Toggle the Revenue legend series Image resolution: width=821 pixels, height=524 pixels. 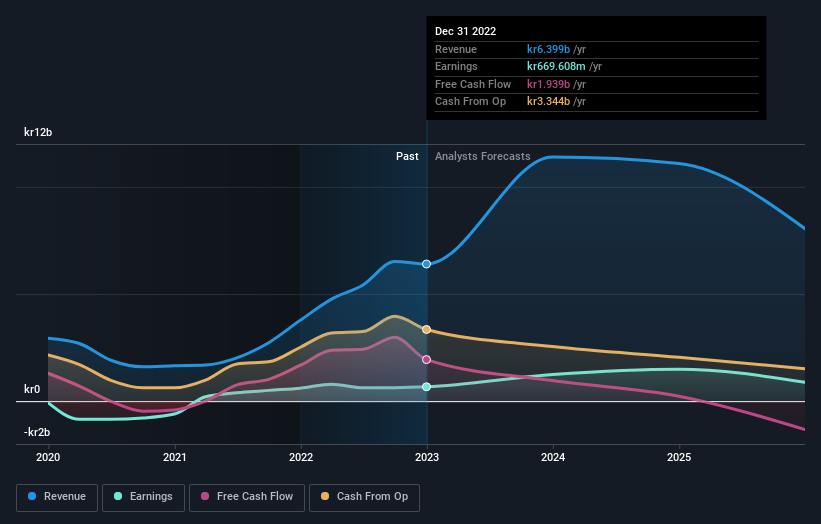[x=57, y=497]
